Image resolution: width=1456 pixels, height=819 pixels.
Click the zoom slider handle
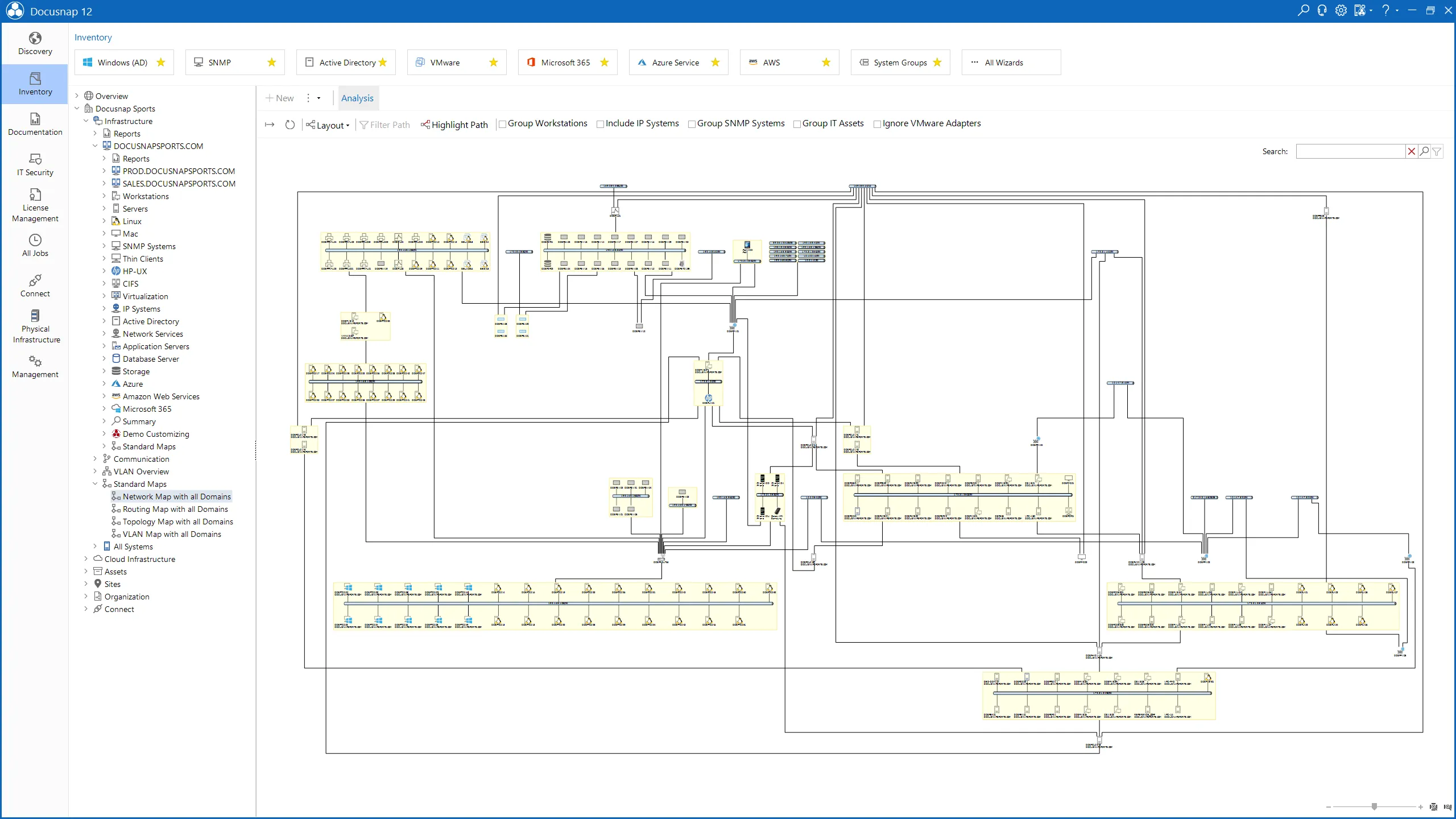(x=1374, y=806)
